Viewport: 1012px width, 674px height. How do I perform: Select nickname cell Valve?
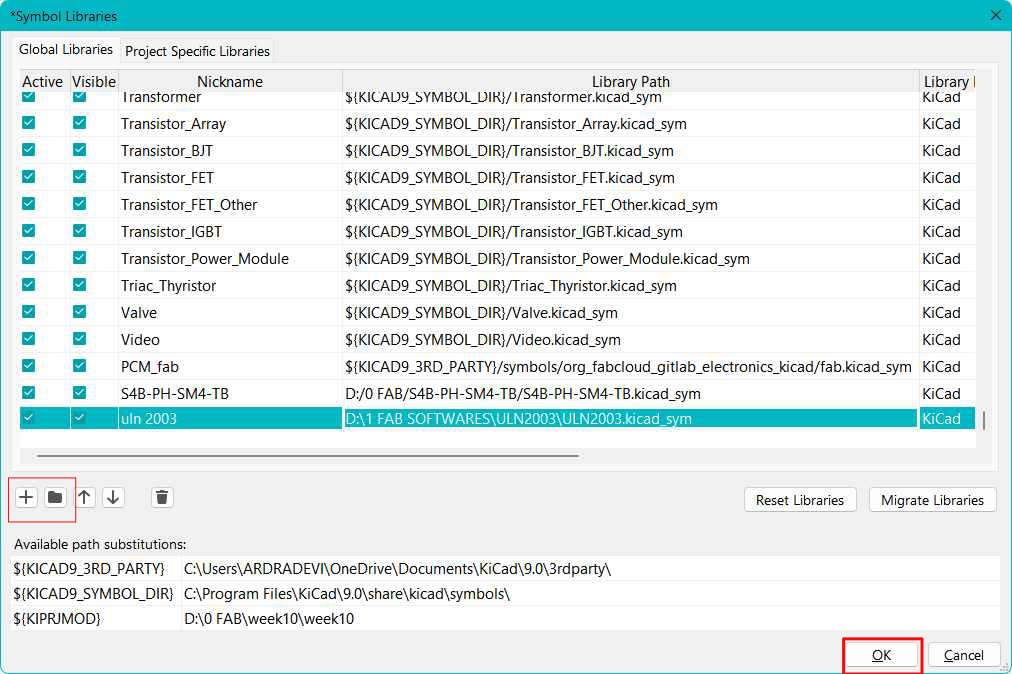(x=230, y=312)
